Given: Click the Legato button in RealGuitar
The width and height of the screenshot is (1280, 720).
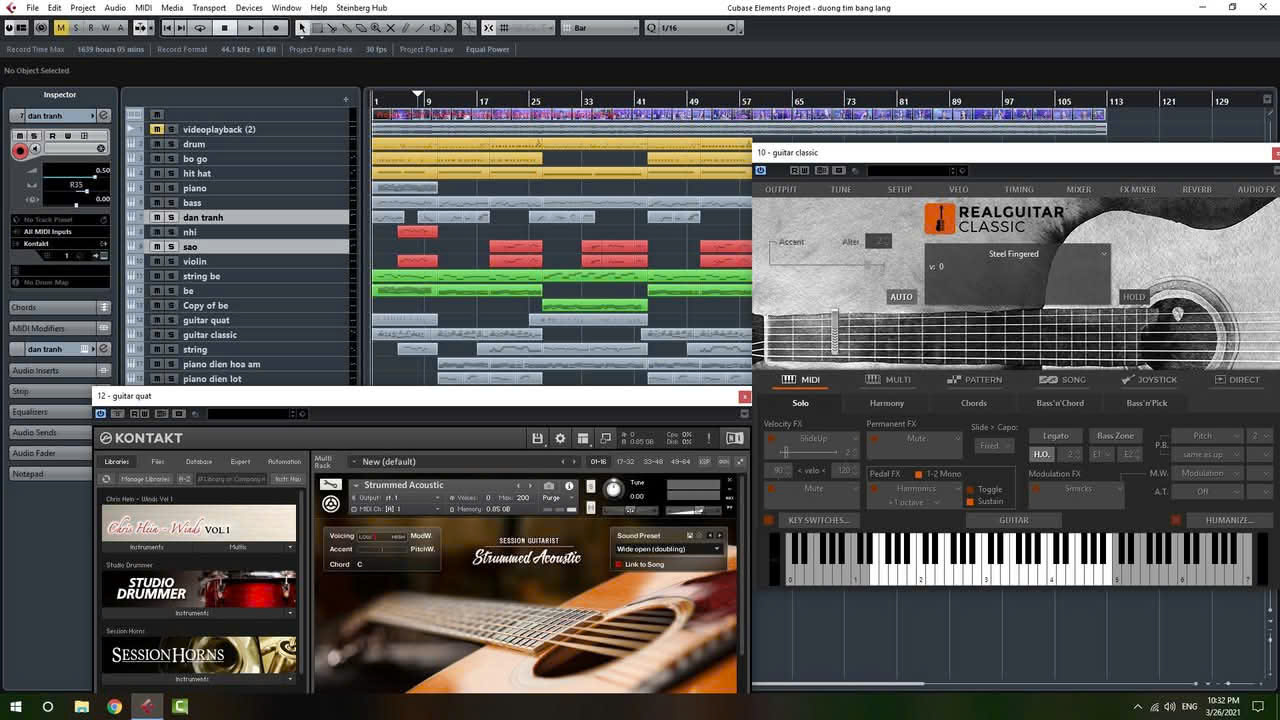Looking at the screenshot, I should point(1055,436).
